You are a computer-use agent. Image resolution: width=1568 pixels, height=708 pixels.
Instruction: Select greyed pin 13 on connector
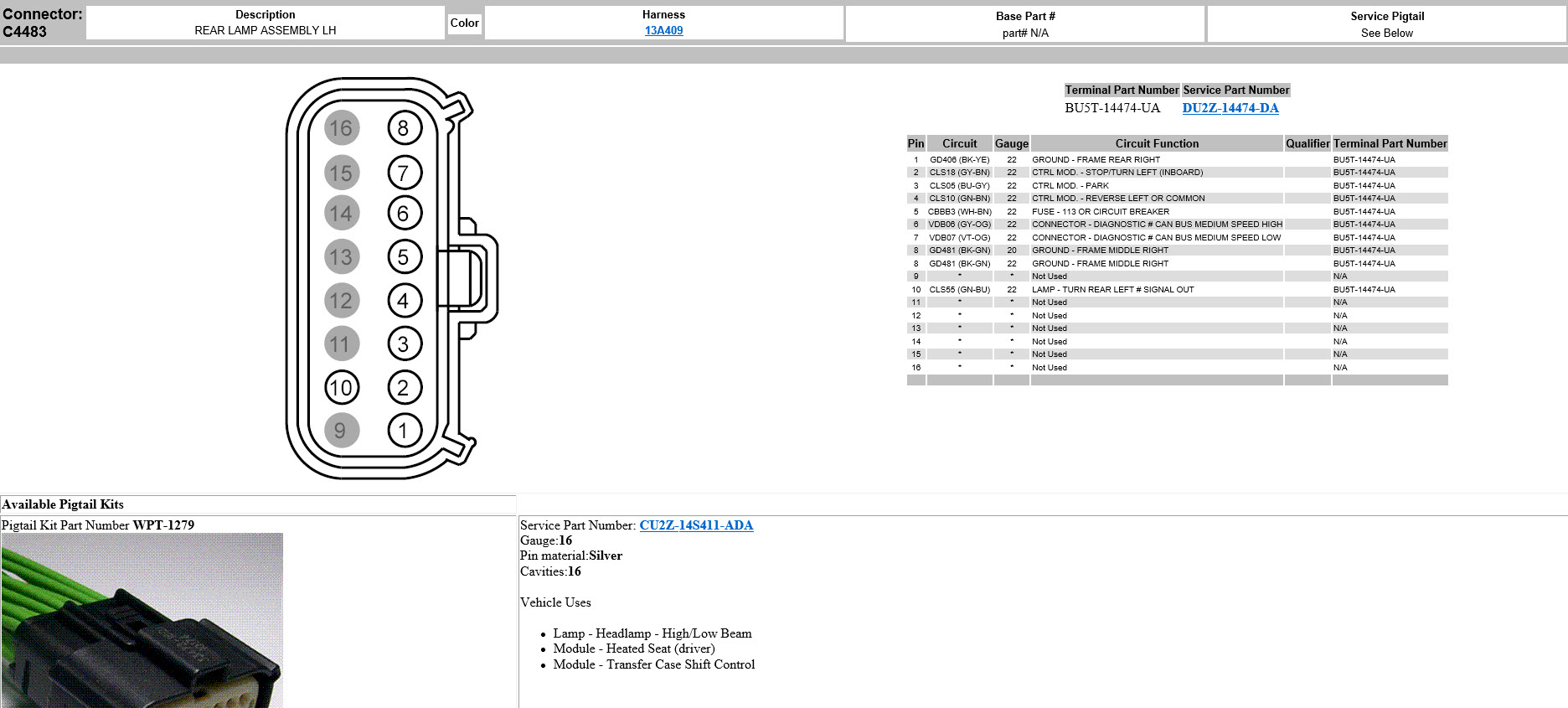click(x=341, y=257)
